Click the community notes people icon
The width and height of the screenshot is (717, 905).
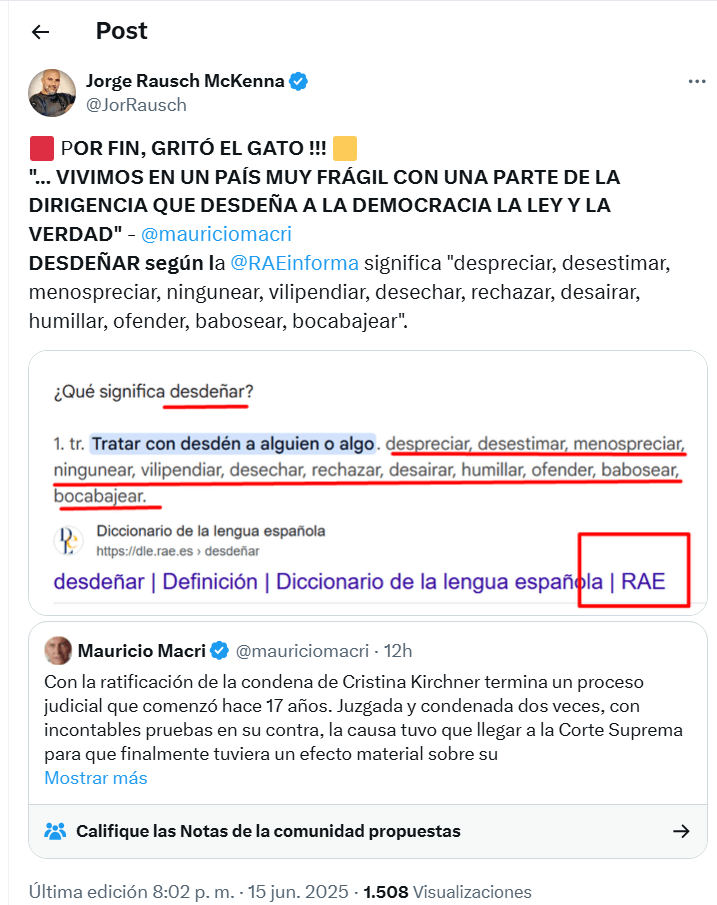coord(55,831)
